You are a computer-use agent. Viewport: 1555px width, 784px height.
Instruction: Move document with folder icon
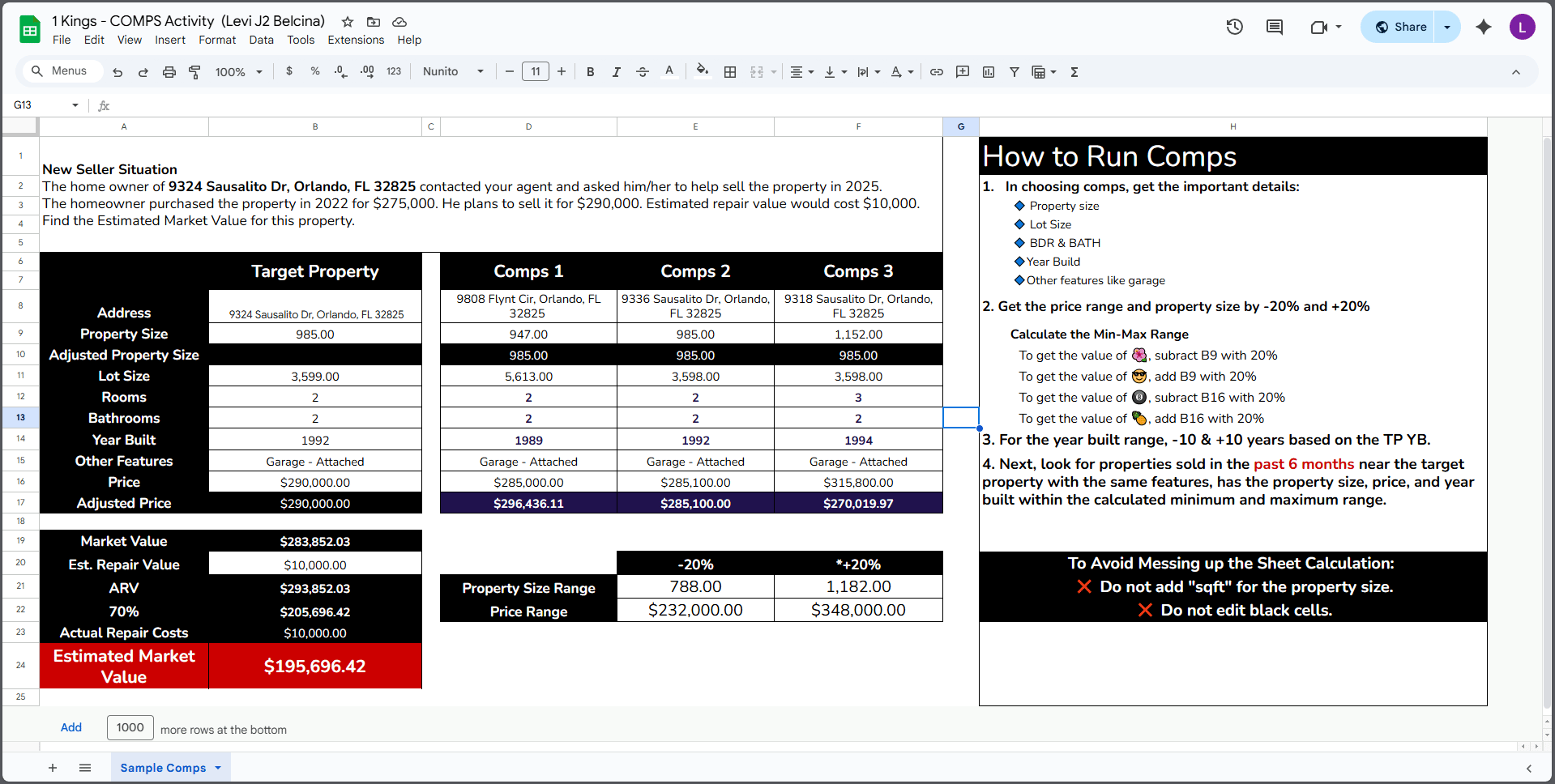[374, 22]
